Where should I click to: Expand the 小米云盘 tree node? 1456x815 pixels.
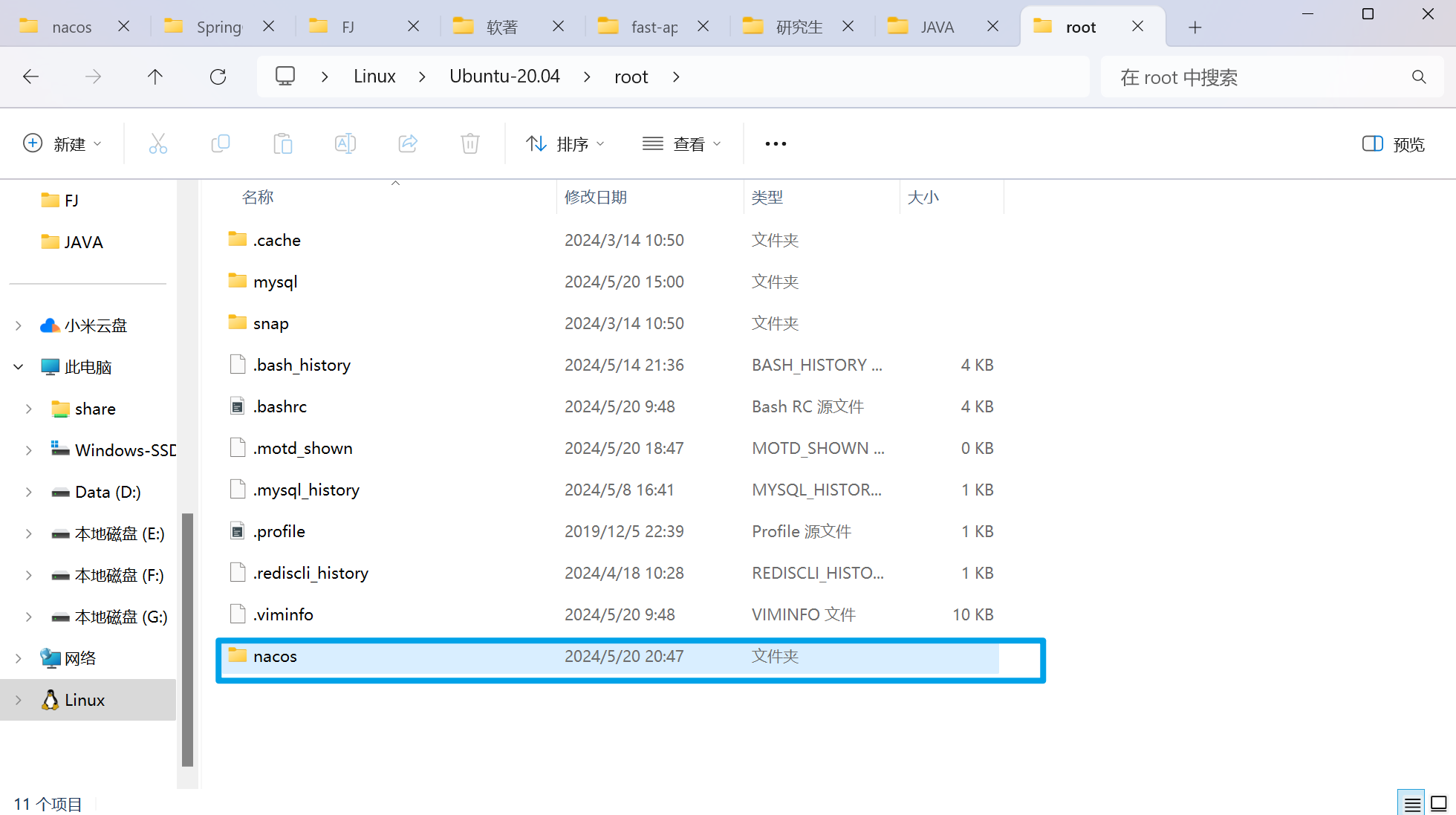click(19, 325)
